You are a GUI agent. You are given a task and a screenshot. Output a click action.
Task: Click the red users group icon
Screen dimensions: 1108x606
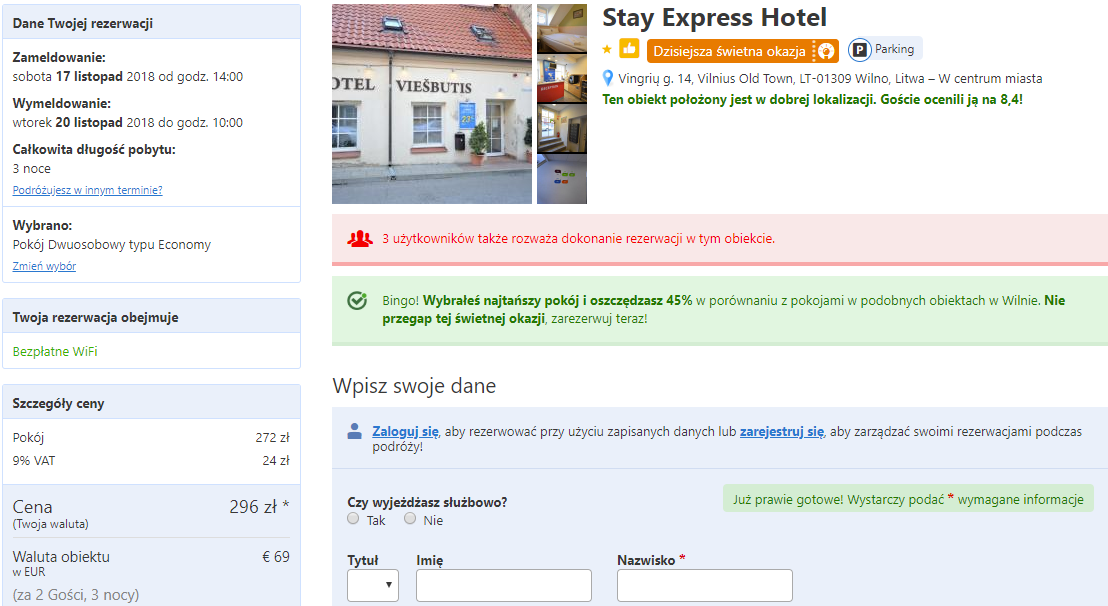tap(359, 239)
